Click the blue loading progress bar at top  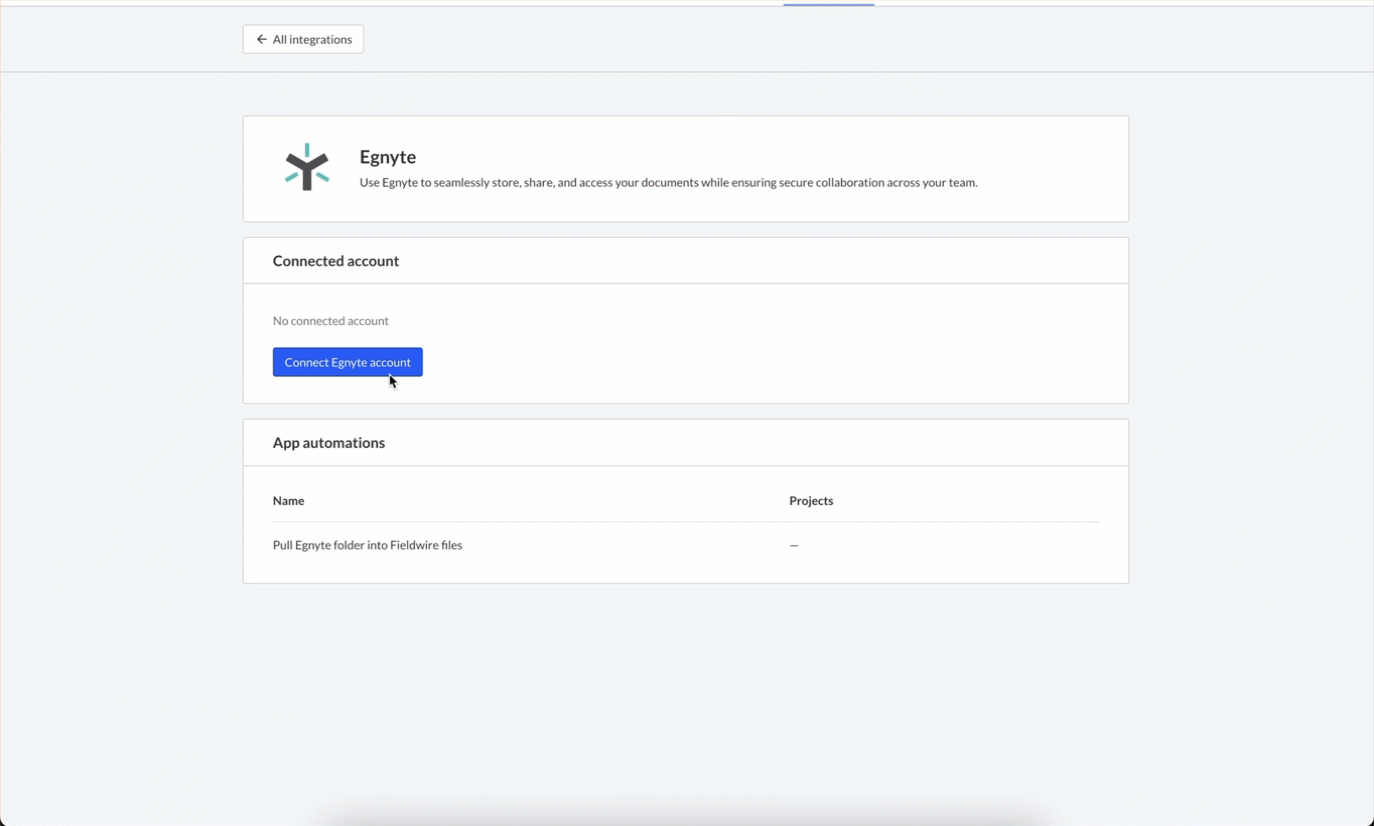[828, 4]
